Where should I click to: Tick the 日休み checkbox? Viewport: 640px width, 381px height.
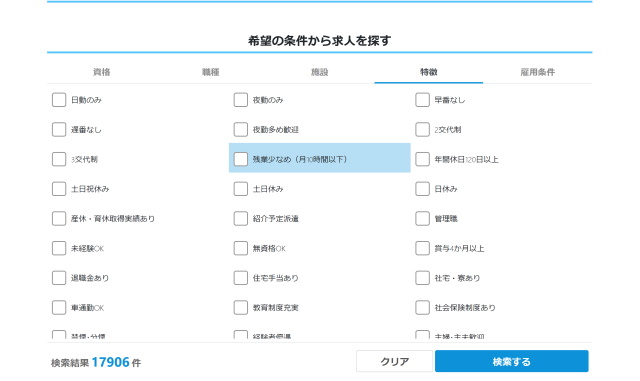[422, 189]
